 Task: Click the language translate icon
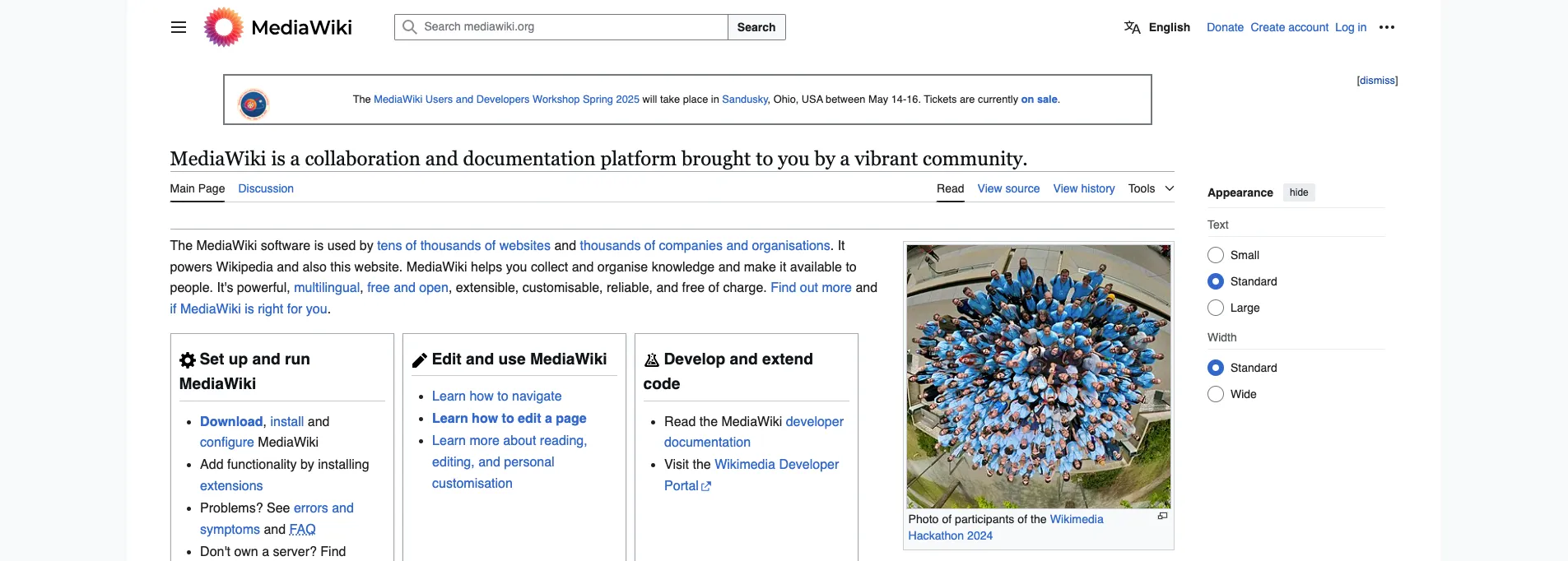click(1133, 27)
